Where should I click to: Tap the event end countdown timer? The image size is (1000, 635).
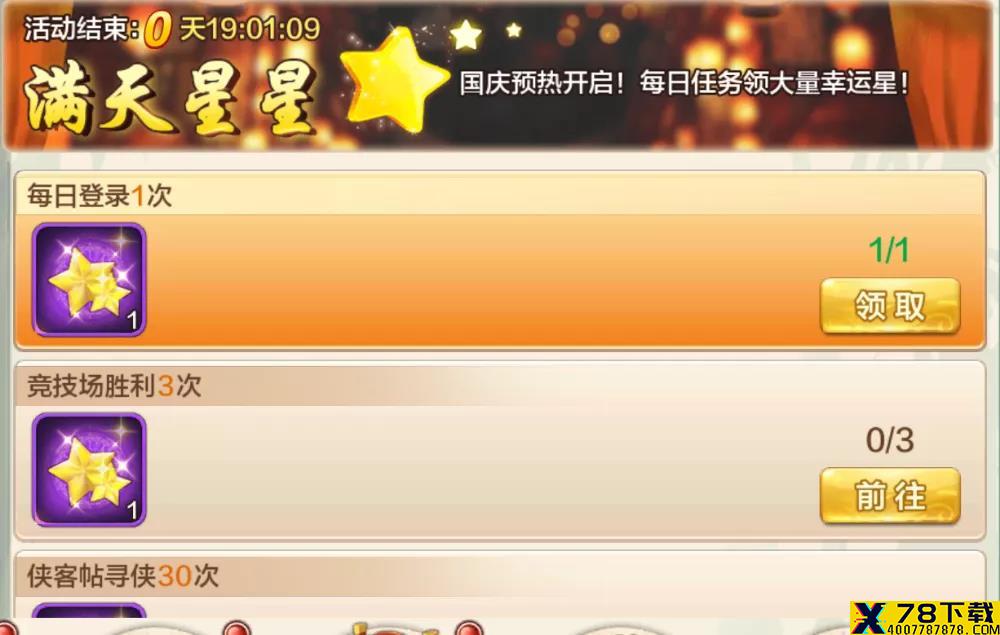172,29
